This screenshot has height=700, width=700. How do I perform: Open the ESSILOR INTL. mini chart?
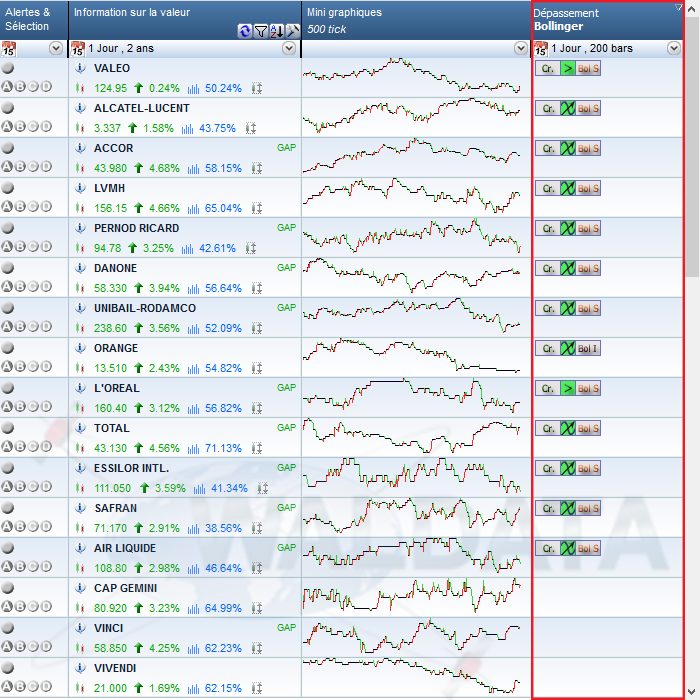pyautogui.click(x=412, y=476)
